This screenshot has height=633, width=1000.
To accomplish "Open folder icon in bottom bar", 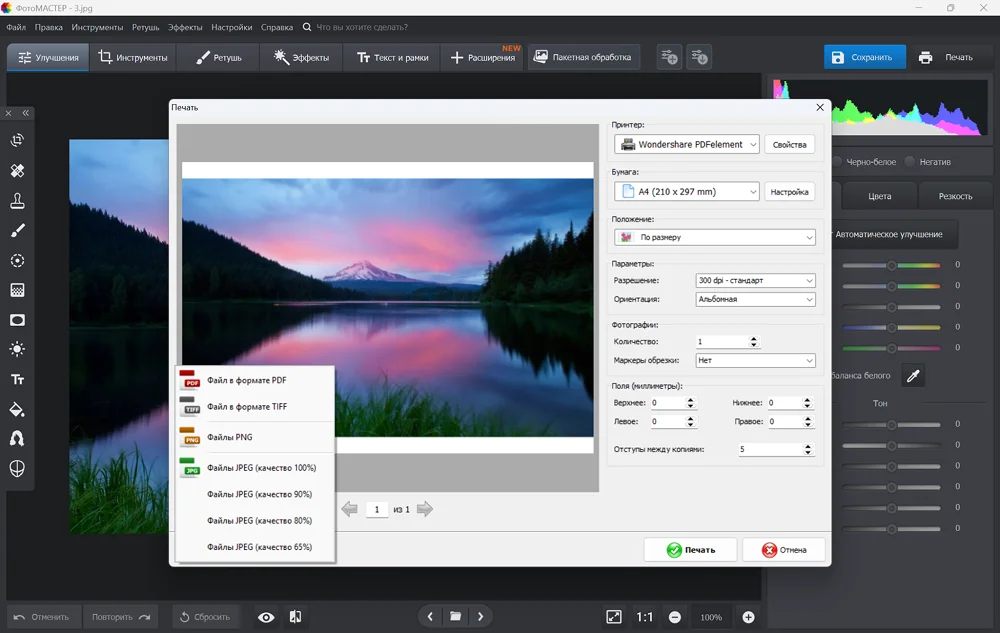I will coord(455,617).
